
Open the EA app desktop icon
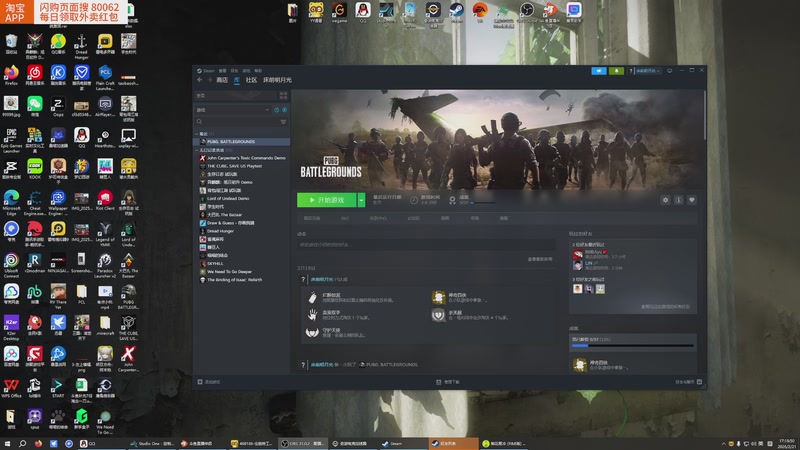480,12
